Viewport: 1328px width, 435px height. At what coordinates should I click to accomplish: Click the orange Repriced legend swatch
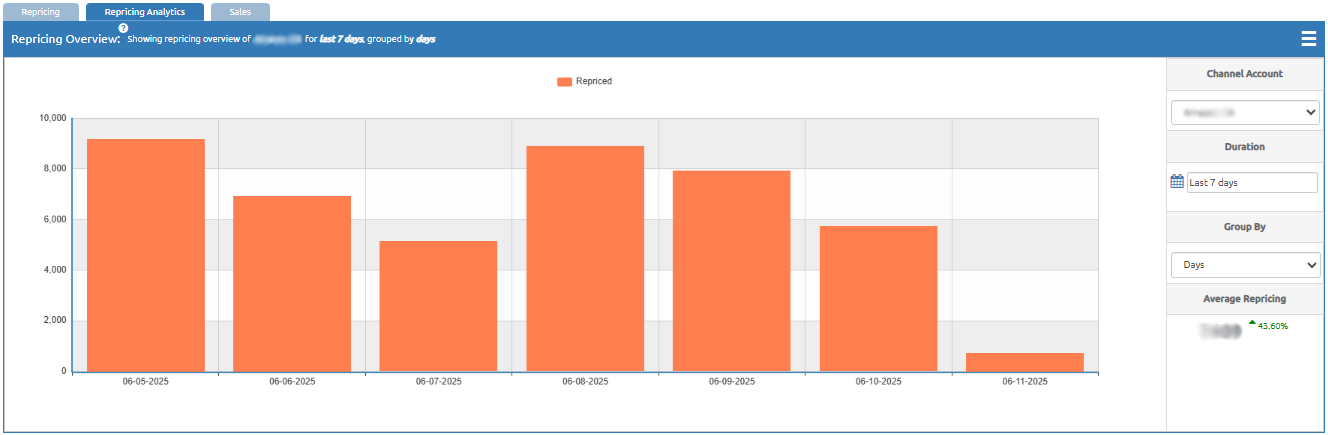coord(564,82)
